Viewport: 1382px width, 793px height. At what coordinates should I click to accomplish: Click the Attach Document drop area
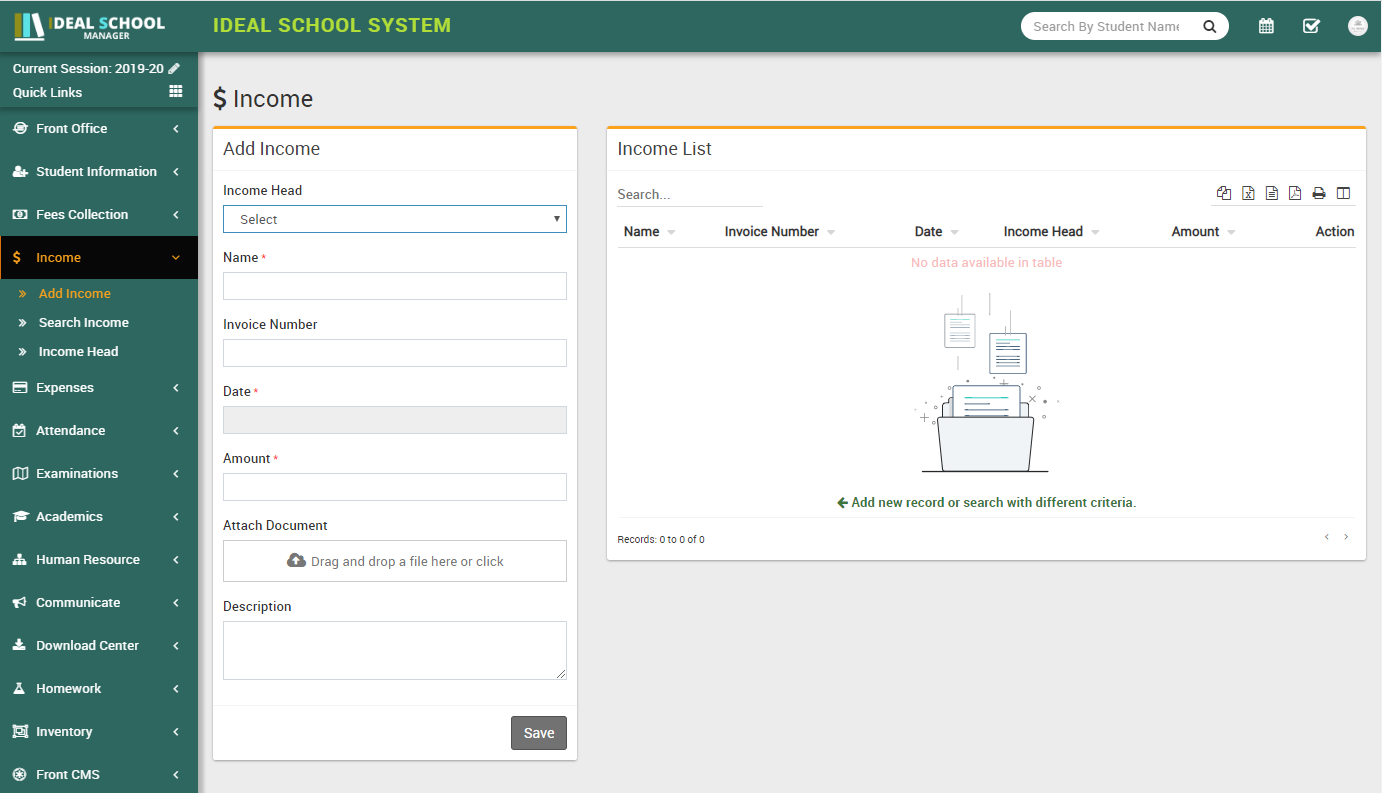tap(395, 561)
